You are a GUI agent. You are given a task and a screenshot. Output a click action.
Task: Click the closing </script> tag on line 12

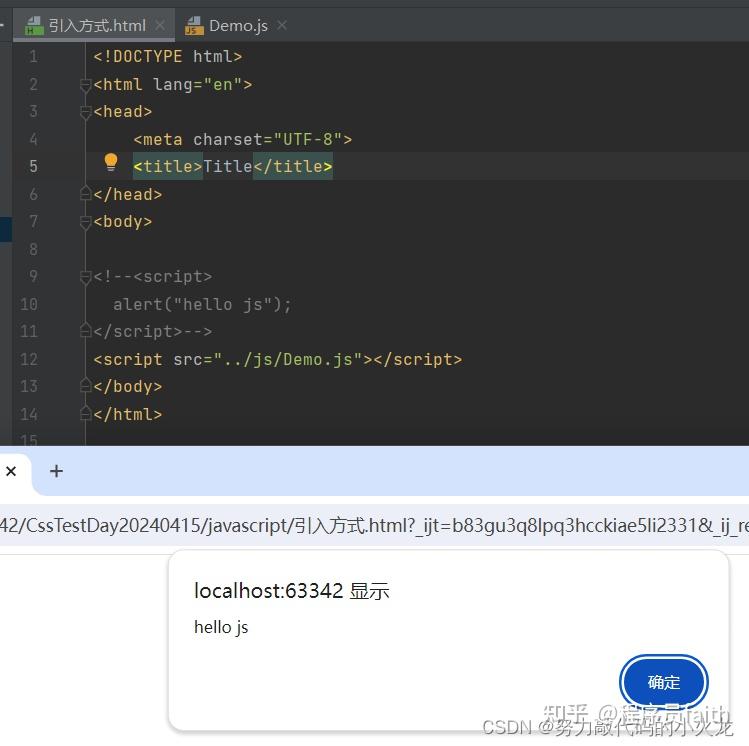click(418, 359)
